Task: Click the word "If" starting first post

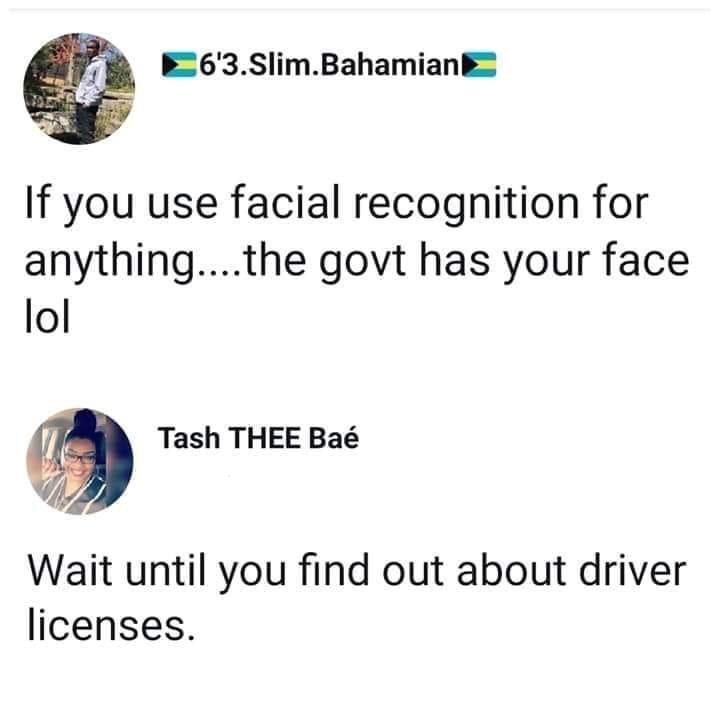Action: point(36,202)
